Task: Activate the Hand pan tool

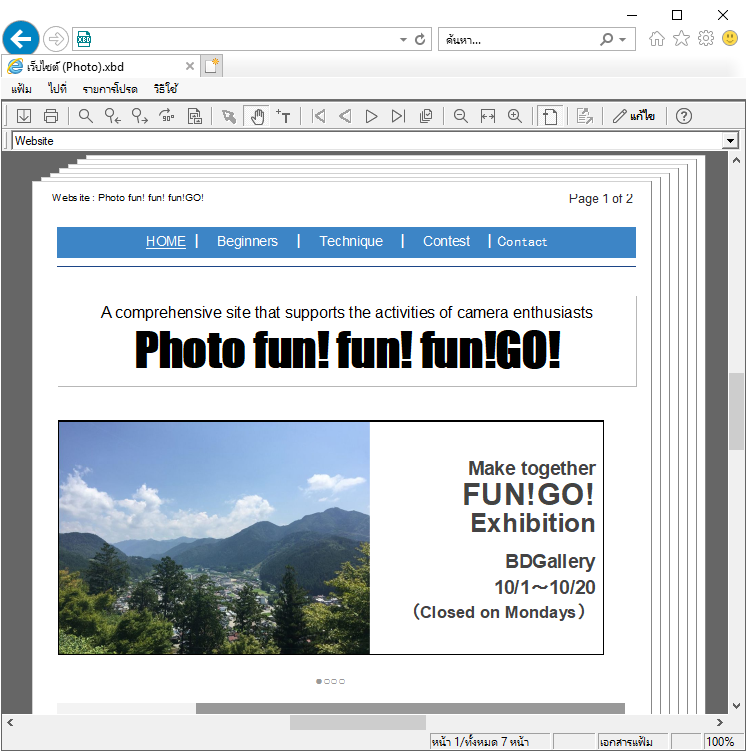Action: click(257, 116)
